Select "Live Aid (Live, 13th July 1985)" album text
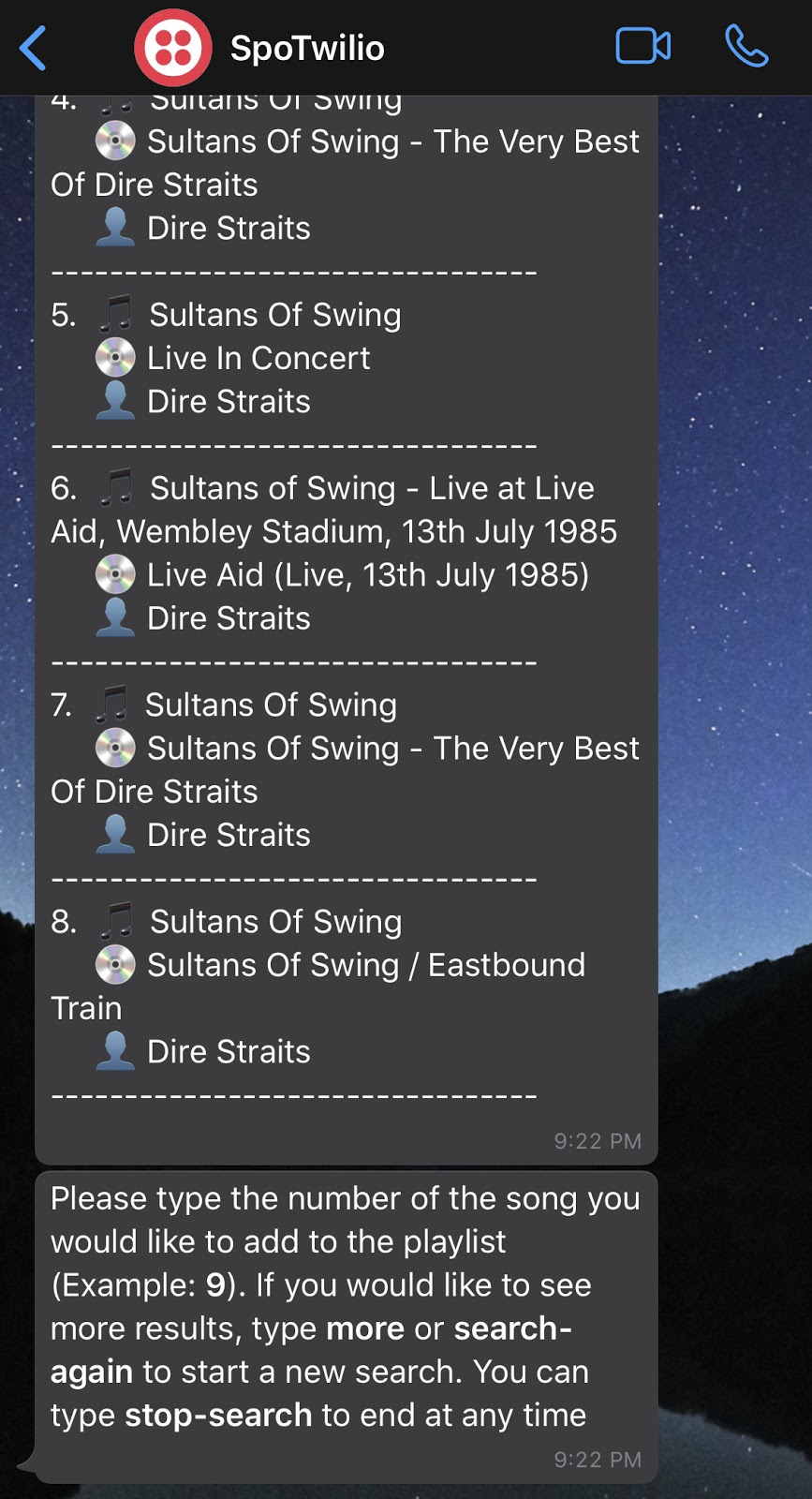Screen dimensions: 812x1499 coord(368,574)
